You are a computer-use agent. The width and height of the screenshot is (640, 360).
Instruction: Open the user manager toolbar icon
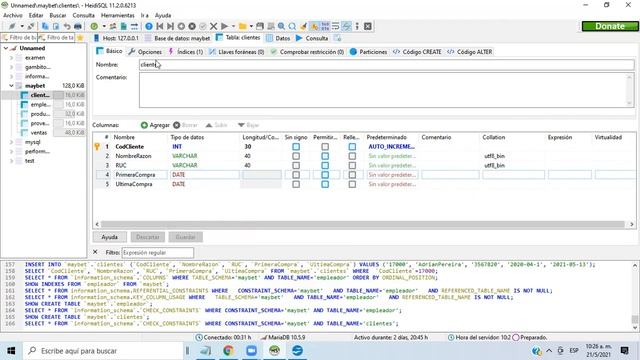[x=113, y=27]
